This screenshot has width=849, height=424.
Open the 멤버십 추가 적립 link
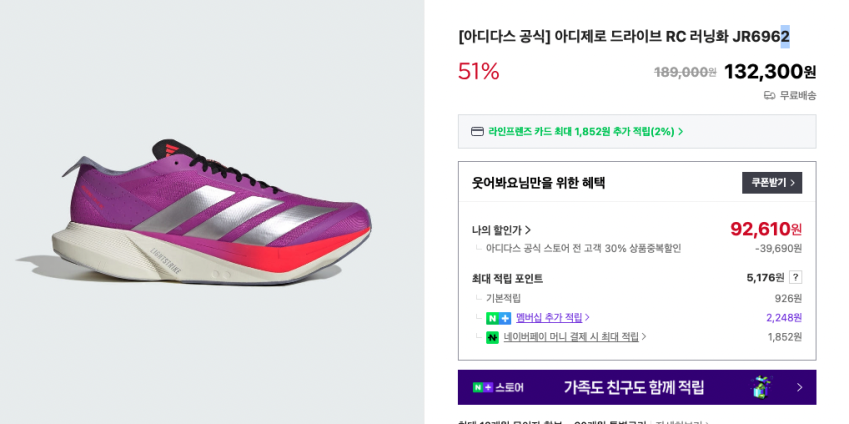tap(551, 318)
